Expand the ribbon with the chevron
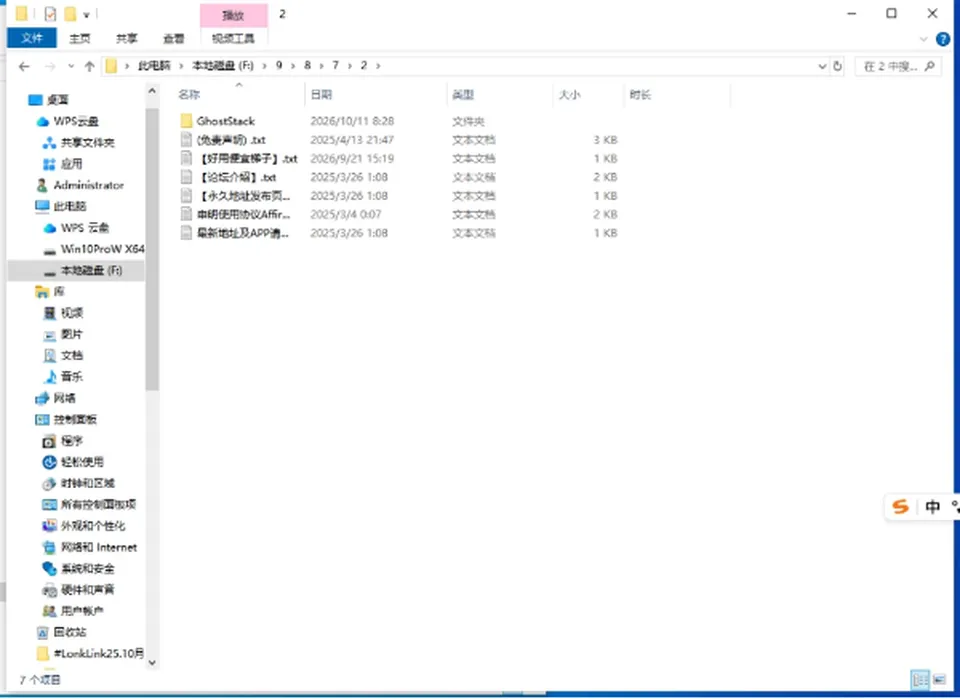960x699 pixels. point(923,39)
